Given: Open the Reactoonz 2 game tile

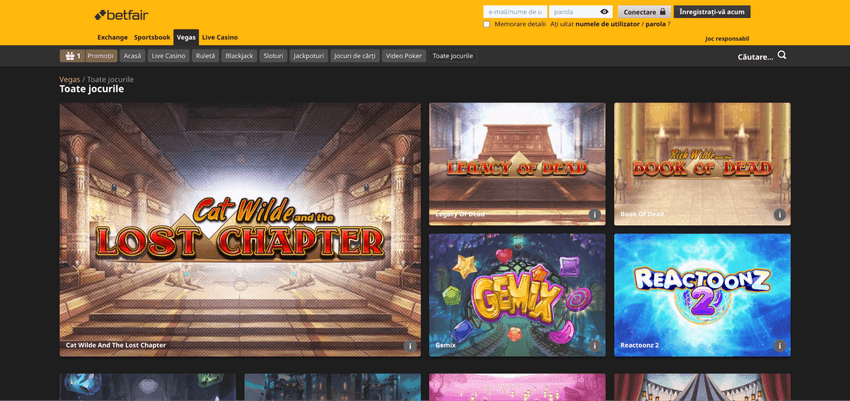Looking at the screenshot, I should [702, 295].
